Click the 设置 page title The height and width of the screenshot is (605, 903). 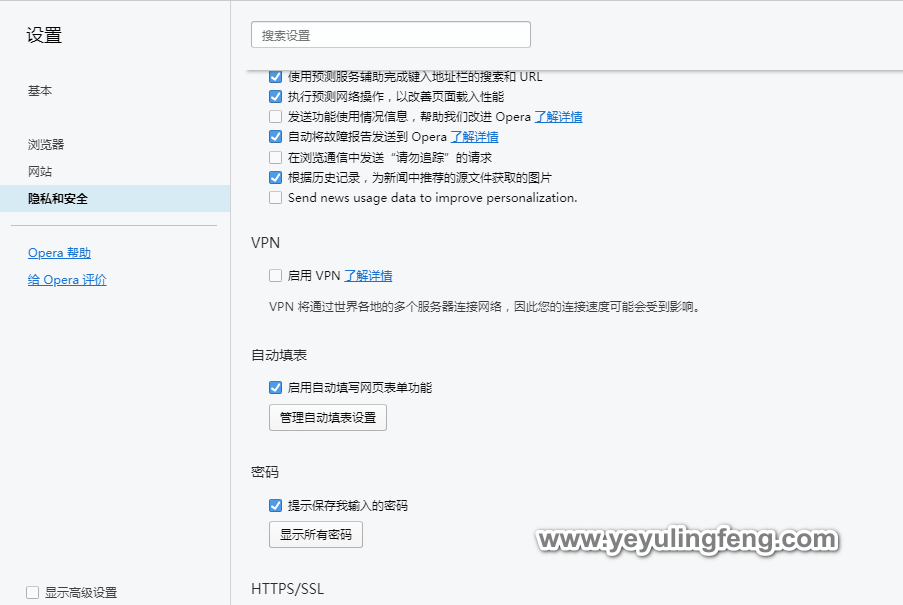pyautogui.click(x=44, y=35)
